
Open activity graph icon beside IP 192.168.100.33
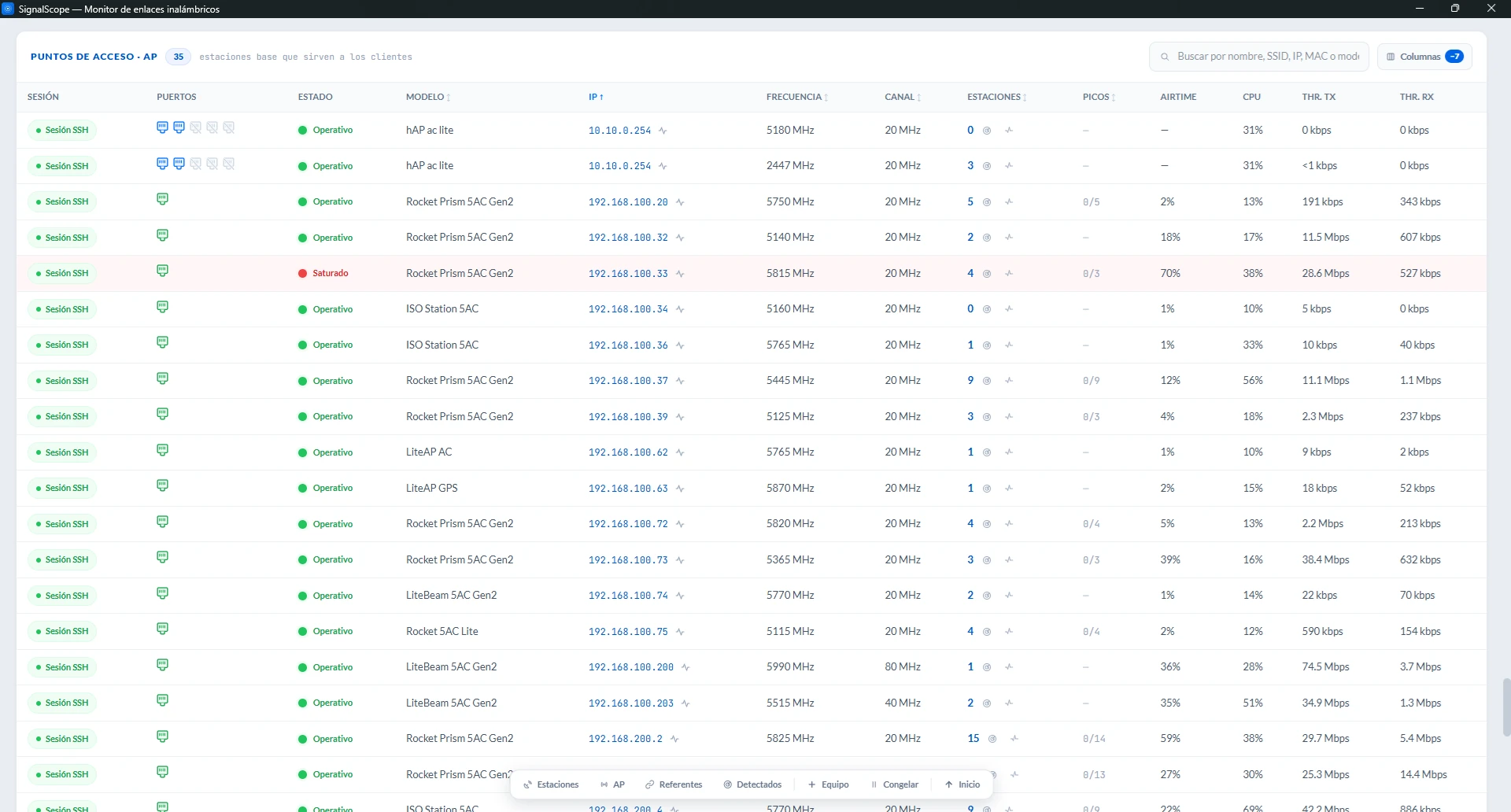(680, 274)
